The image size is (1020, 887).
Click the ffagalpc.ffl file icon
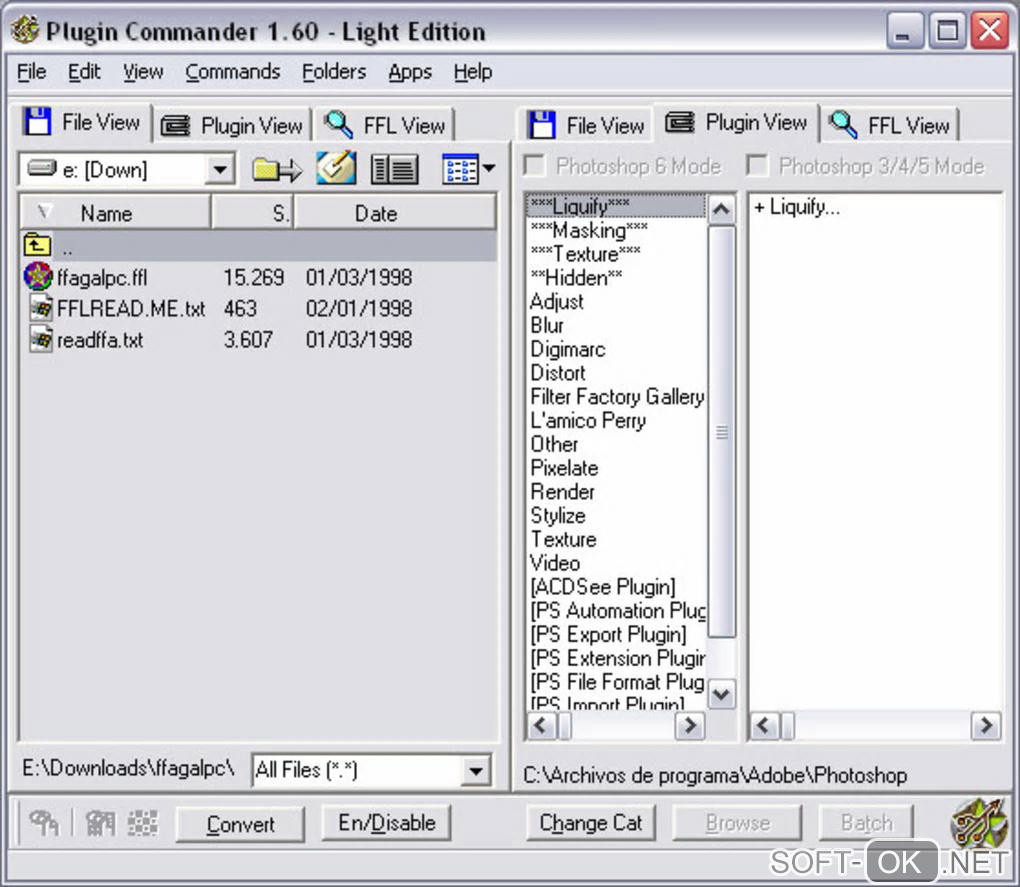pyautogui.click(x=38, y=276)
